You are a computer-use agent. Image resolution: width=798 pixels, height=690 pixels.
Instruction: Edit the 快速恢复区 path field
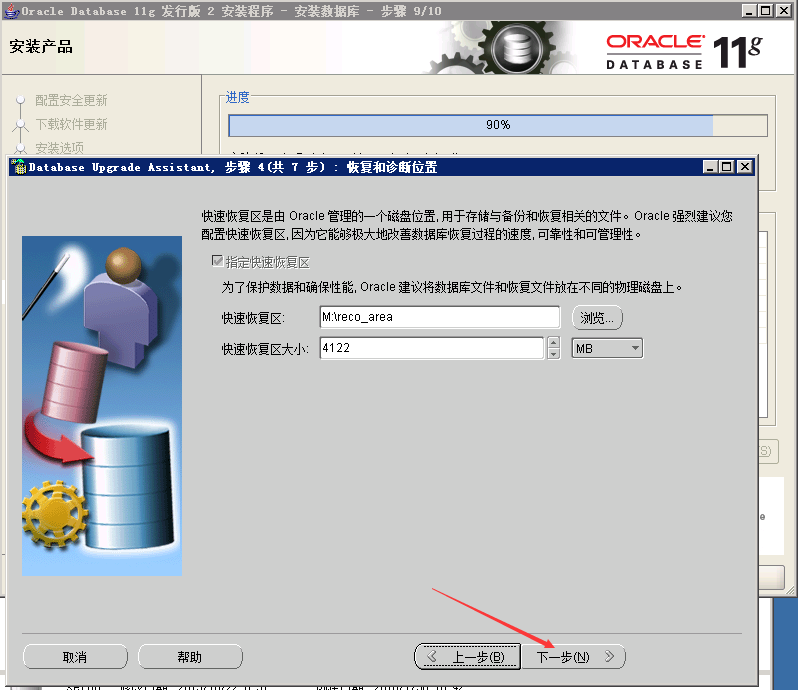440,317
